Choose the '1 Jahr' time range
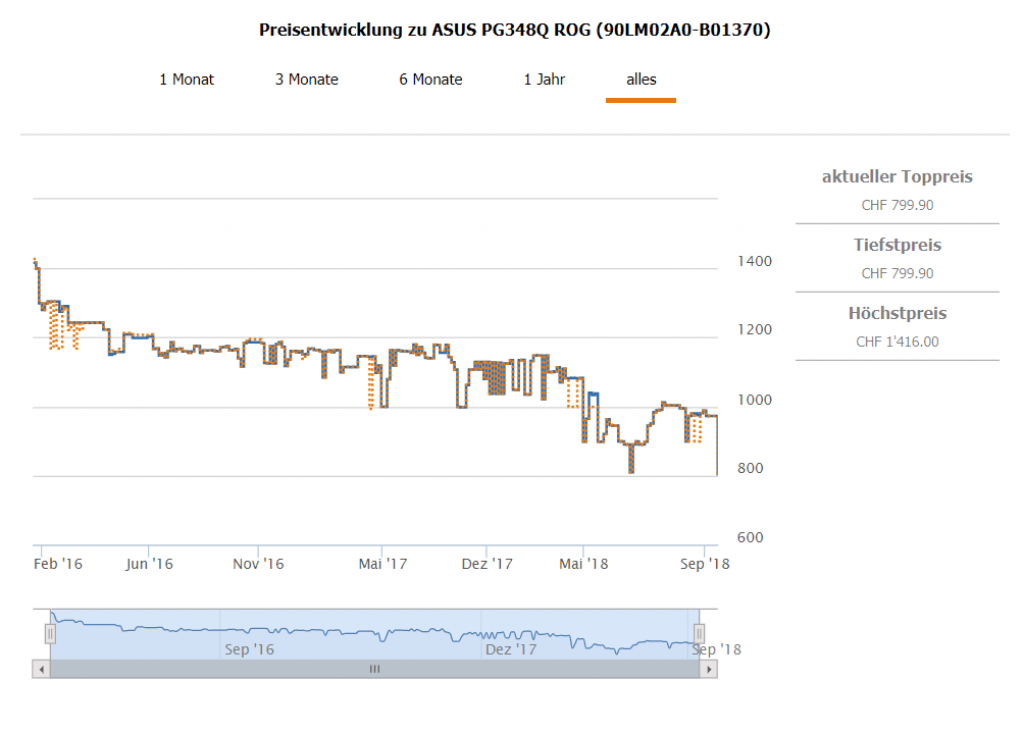 (545, 79)
